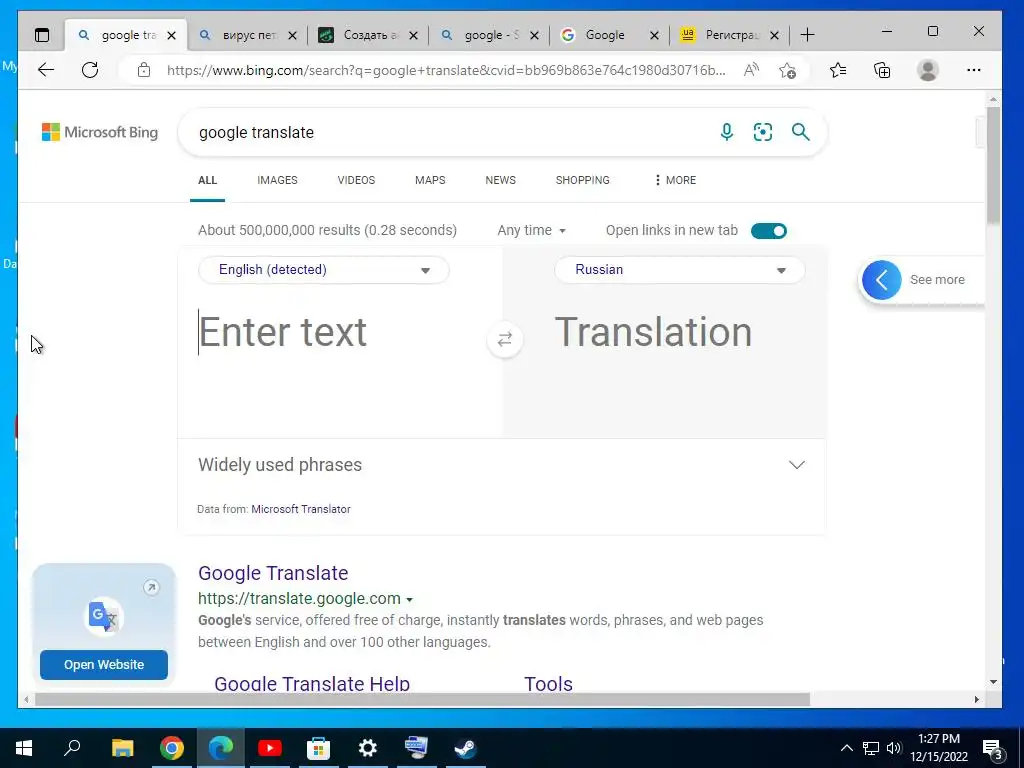The height and width of the screenshot is (768, 1024).
Task: Search by voice microphone icon
Action: click(x=726, y=132)
